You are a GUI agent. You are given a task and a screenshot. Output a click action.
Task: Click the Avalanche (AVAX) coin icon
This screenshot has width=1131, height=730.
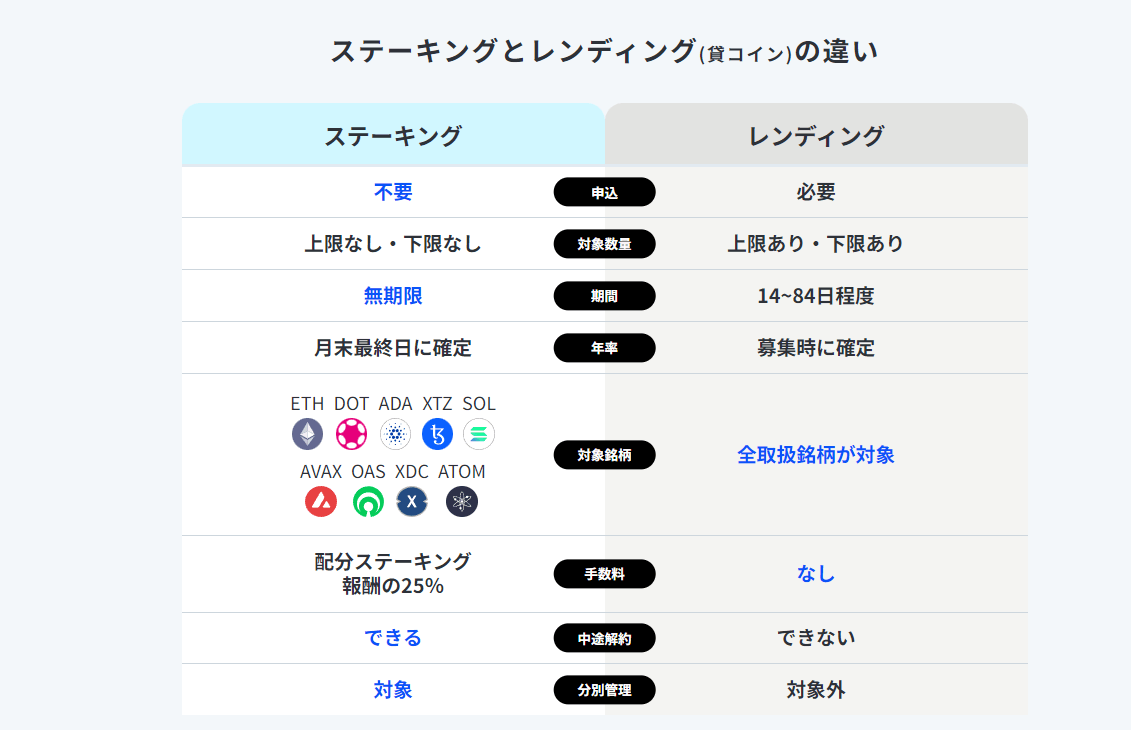click(321, 501)
